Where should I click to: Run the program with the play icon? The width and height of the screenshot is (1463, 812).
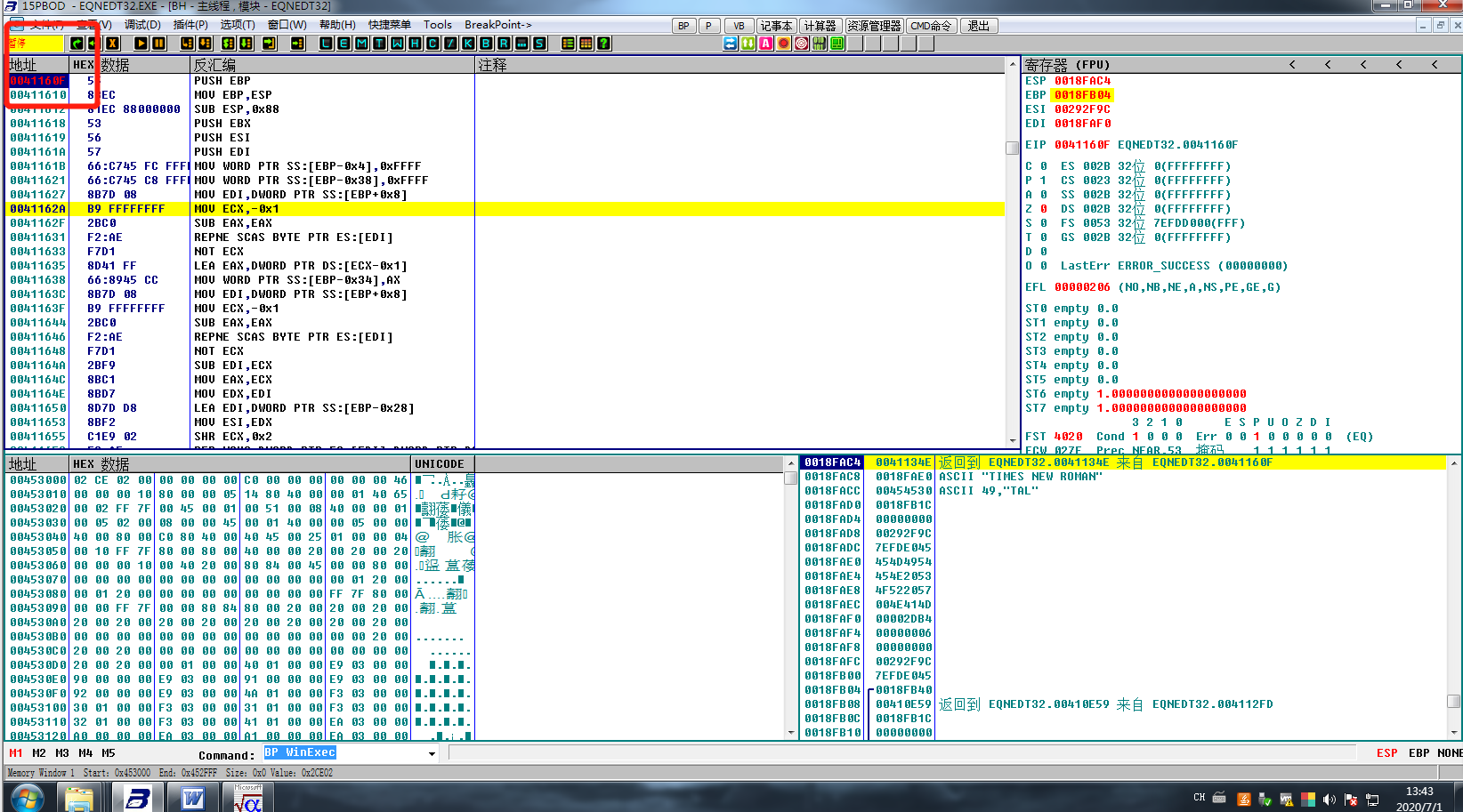pos(141,43)
